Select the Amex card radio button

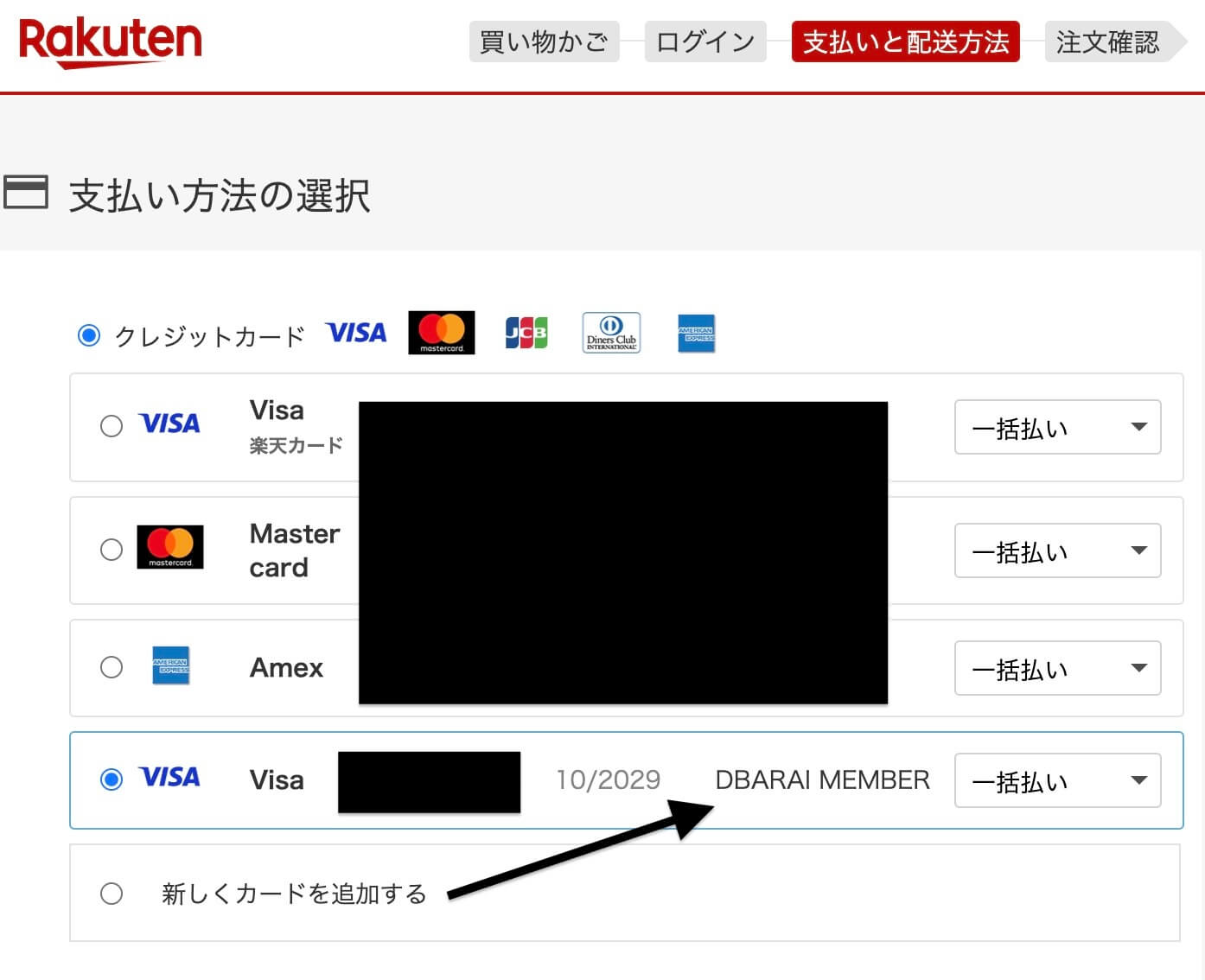coord(112,667)
